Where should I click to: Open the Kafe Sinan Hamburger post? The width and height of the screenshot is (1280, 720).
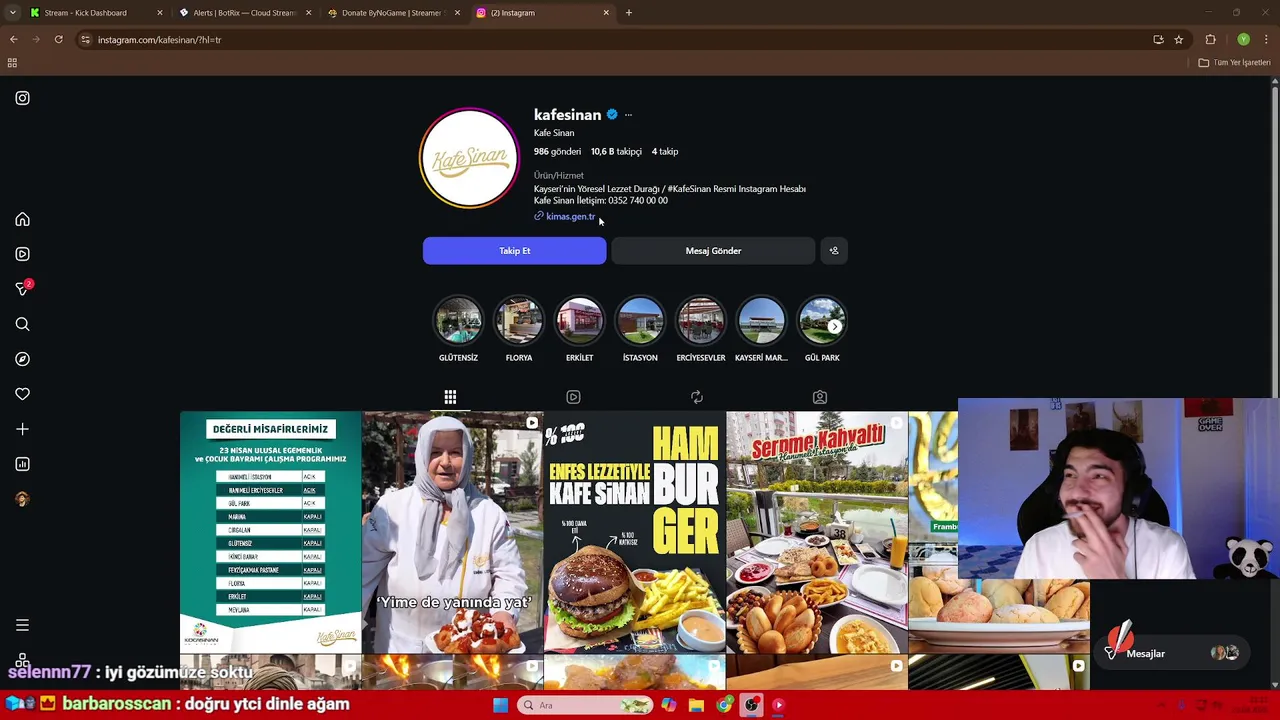pos(634,532)
